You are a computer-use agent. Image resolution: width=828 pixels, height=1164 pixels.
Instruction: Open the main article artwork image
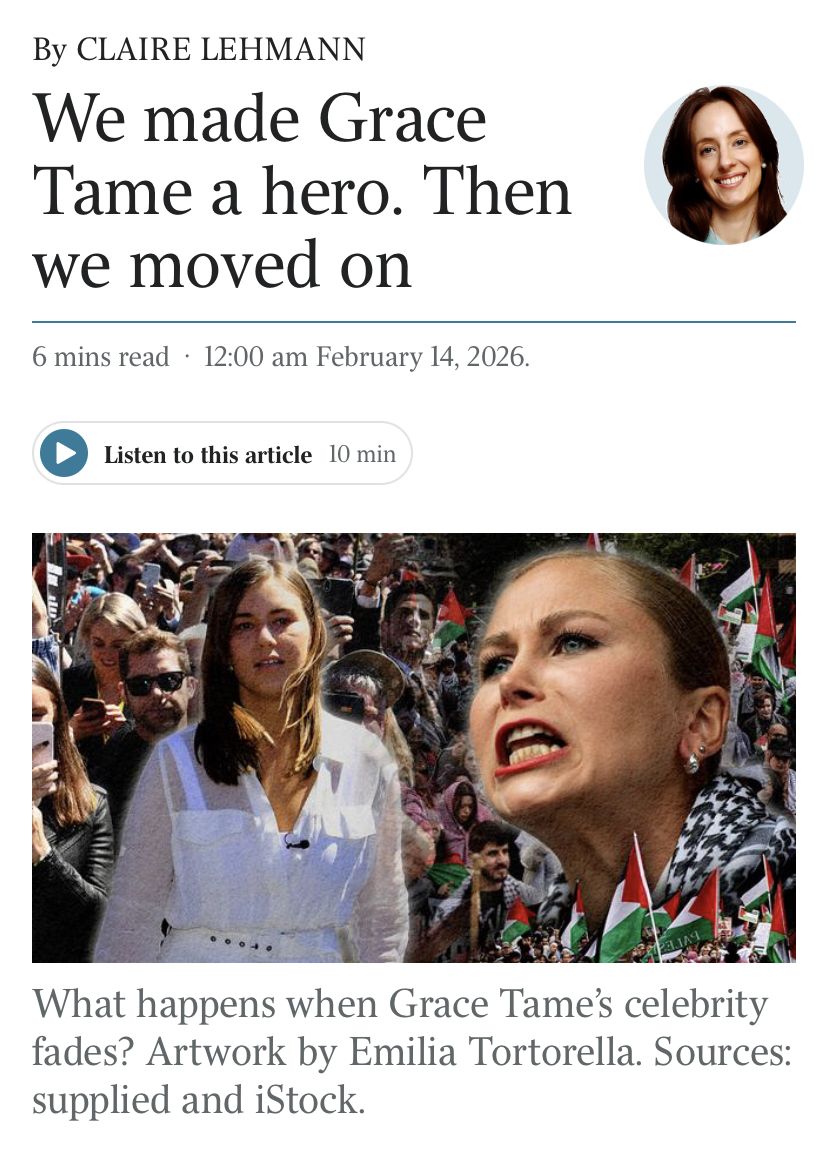click(x=414, y=748)
